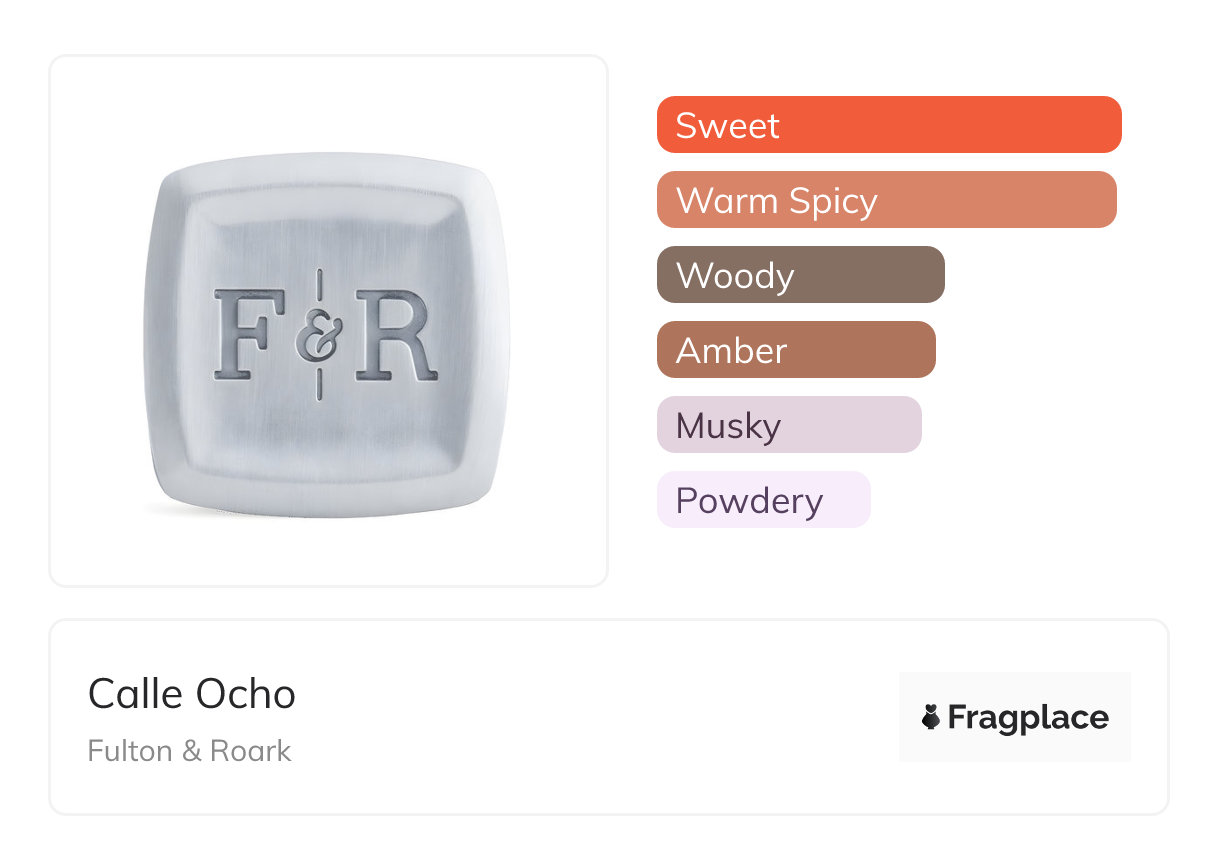The width and height of the screenshot is (1218, 864).
Task: Click the engraved line above the tin's ampersand
Action: point(319,284)
